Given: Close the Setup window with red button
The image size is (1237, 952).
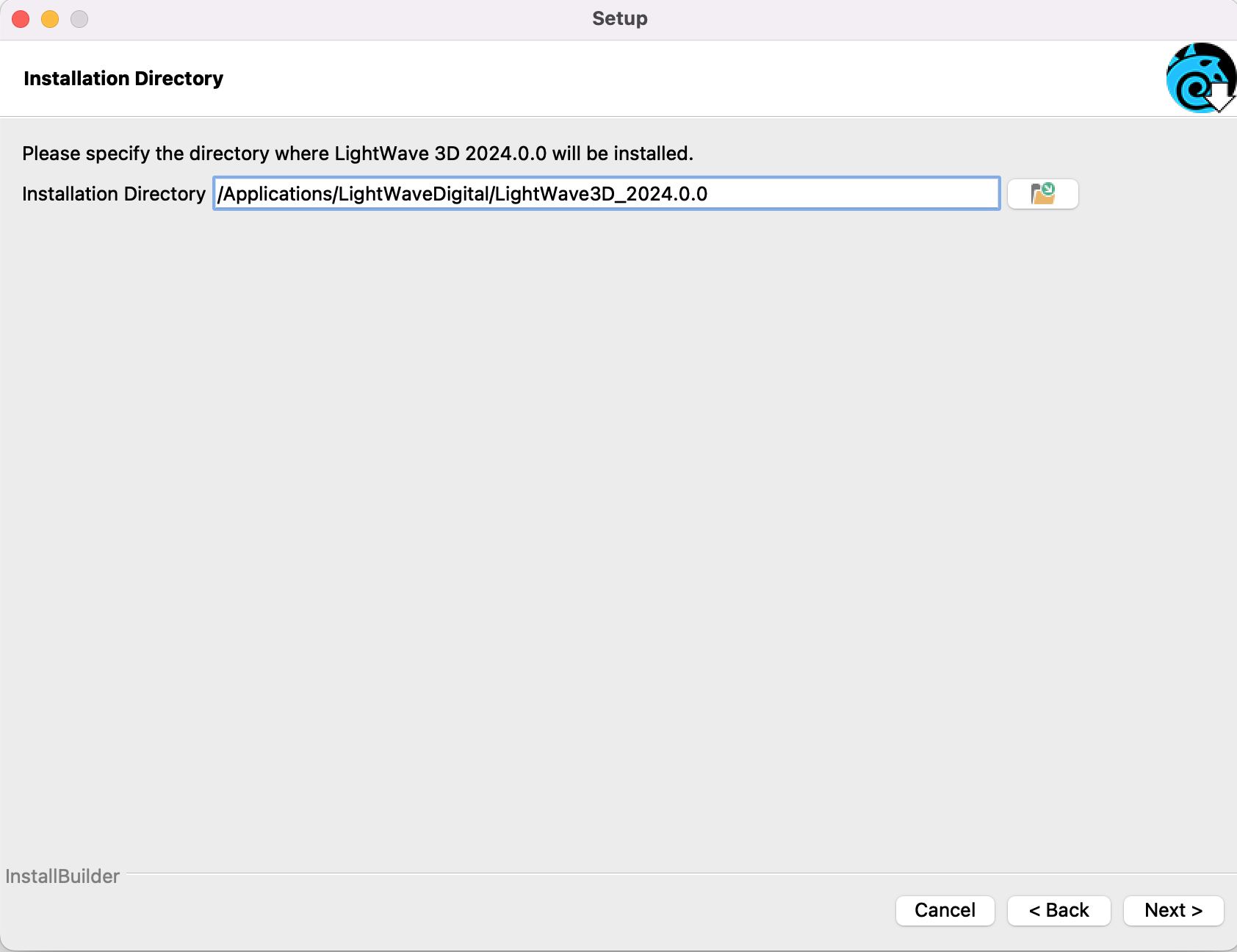Looking at the screenshot, I should click(x=21, y=19).
